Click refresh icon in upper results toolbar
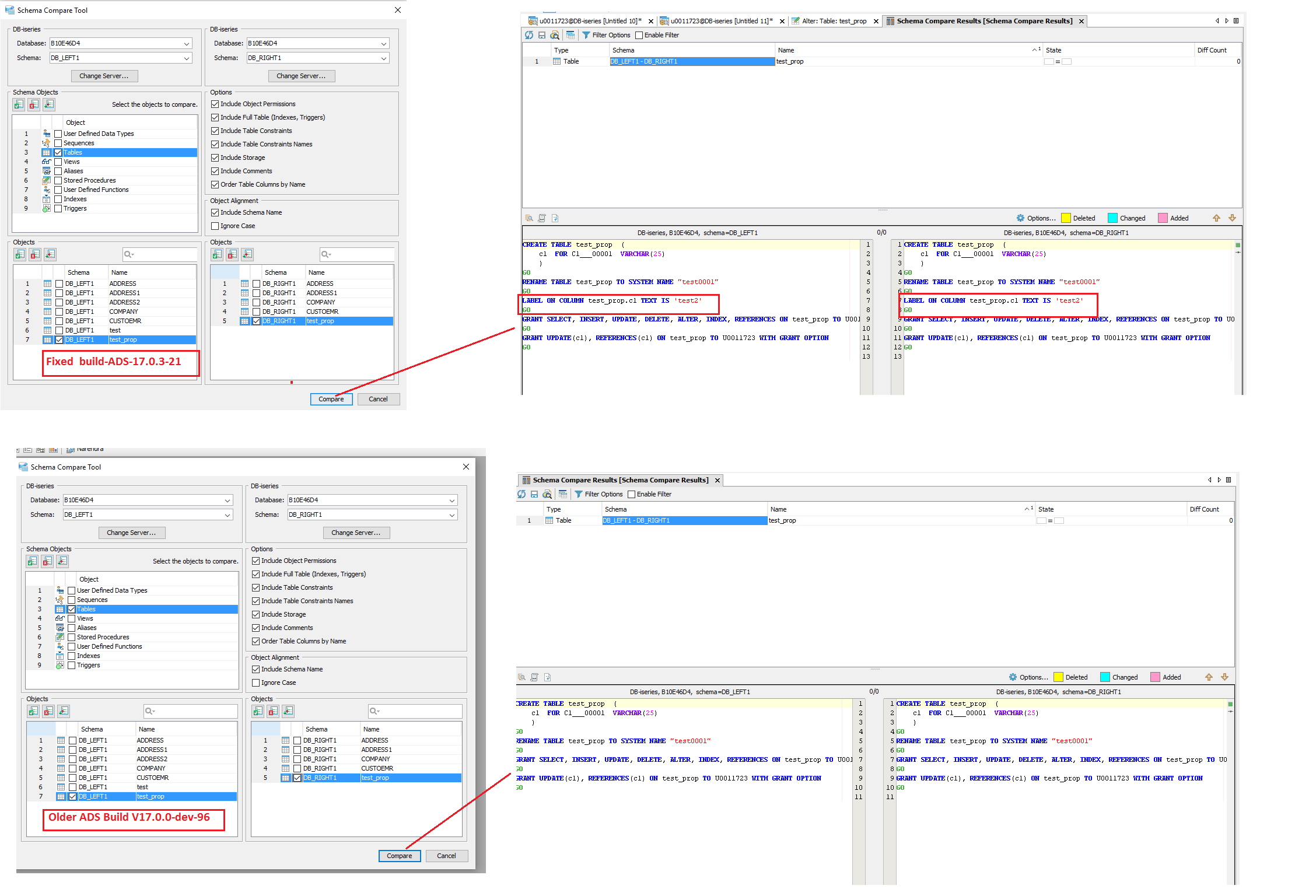 click(x=529, y=35)
